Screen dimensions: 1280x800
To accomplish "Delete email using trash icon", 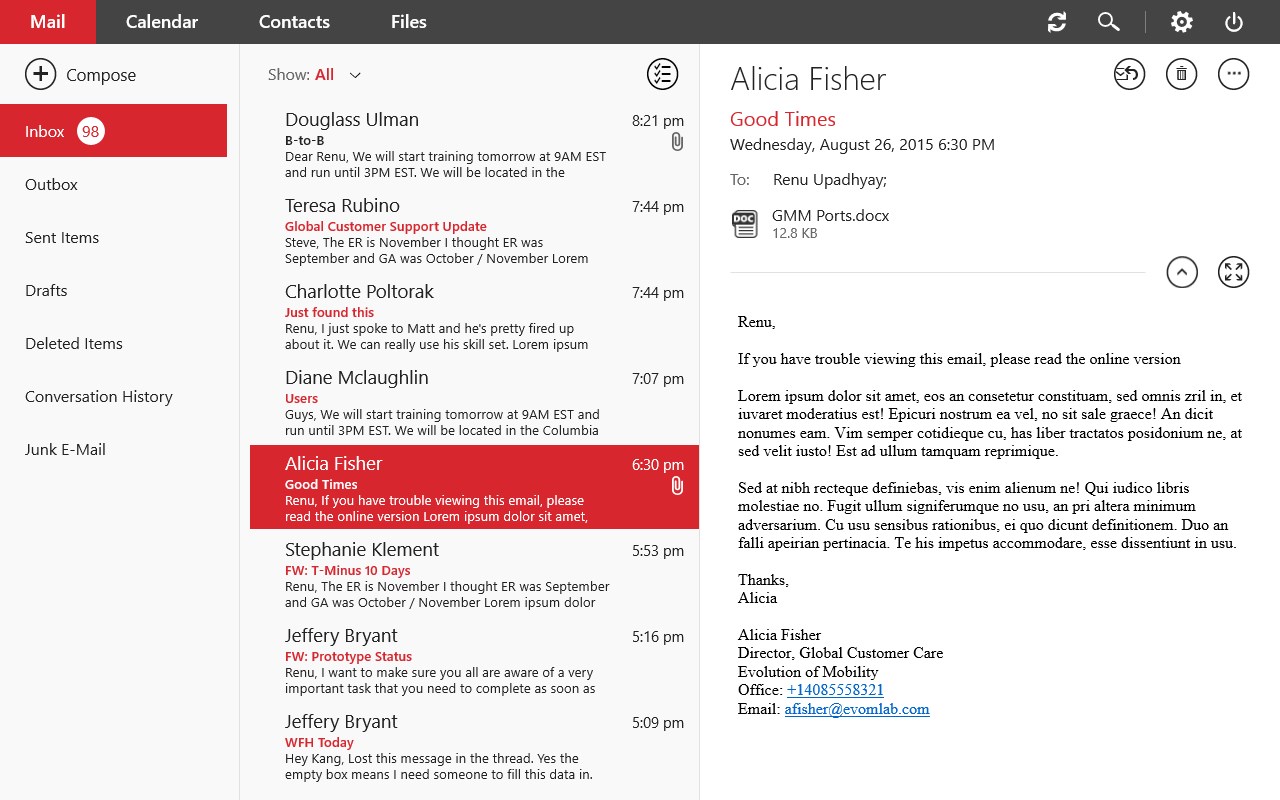I will (1181, 74).
